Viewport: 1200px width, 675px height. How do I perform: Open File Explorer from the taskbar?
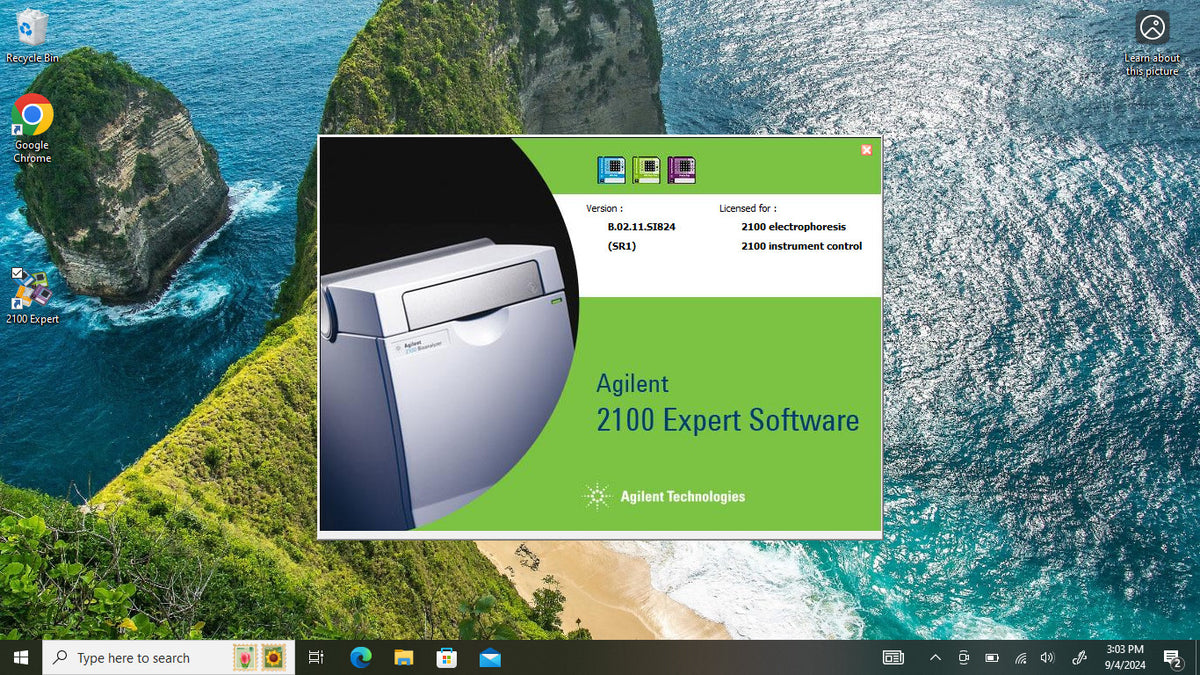pyautogui.click(x=404, y=657)
